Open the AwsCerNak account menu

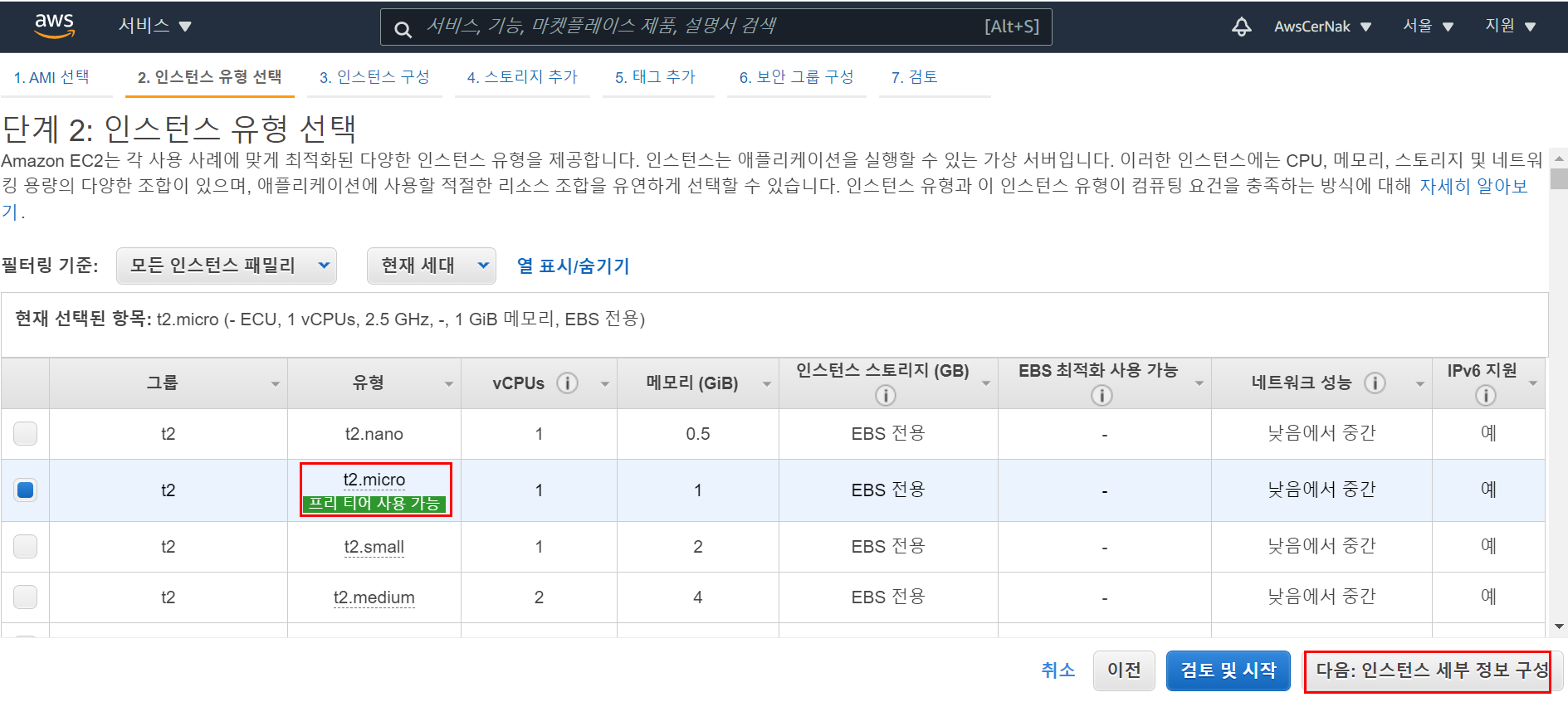click(1322, 27)
